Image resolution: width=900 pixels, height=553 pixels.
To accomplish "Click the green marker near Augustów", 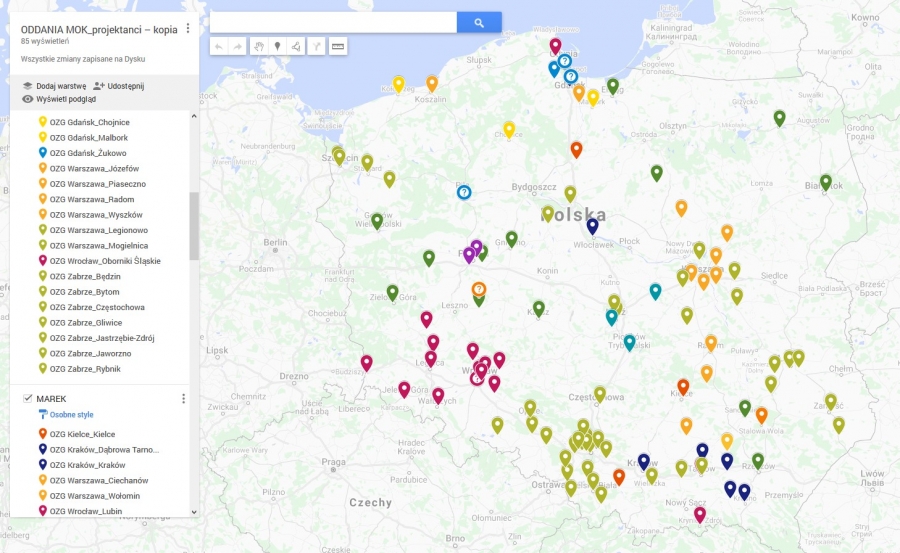I will (x=779, y=118).
